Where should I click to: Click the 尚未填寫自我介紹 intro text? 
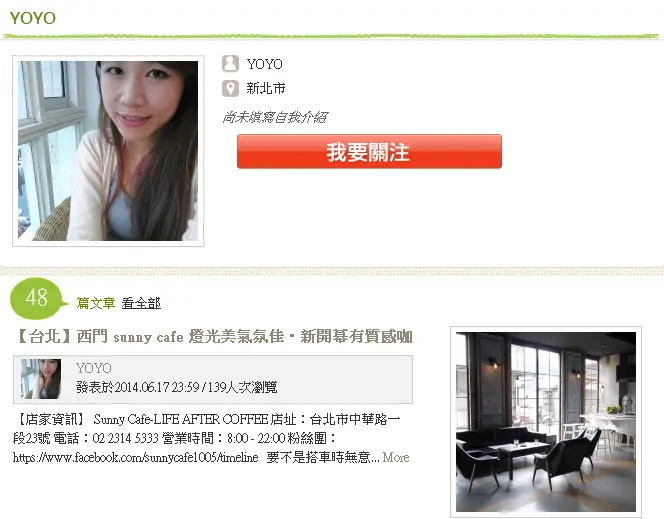275,117
